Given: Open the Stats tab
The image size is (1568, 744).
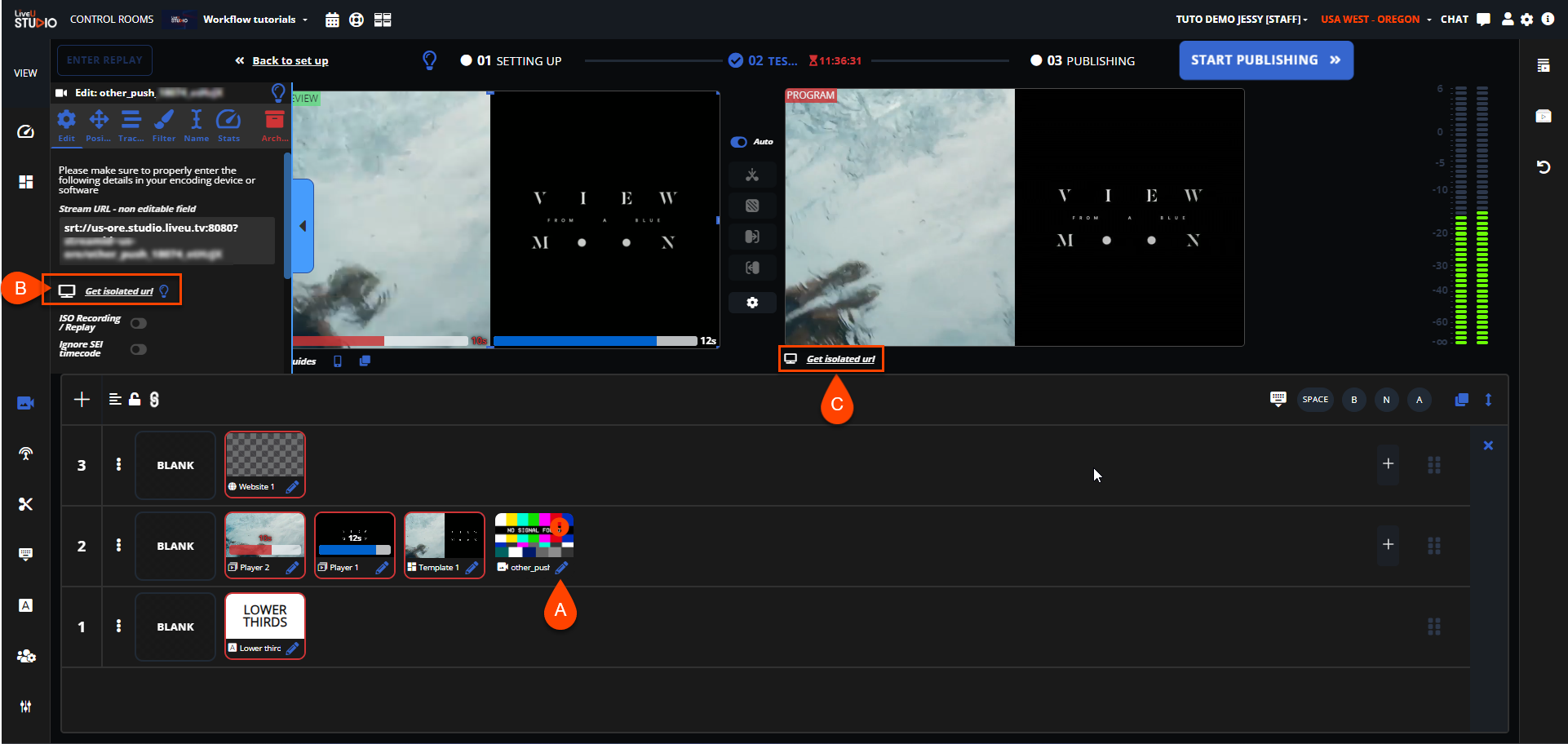Looking at the screenshot, I should [228, 126].
